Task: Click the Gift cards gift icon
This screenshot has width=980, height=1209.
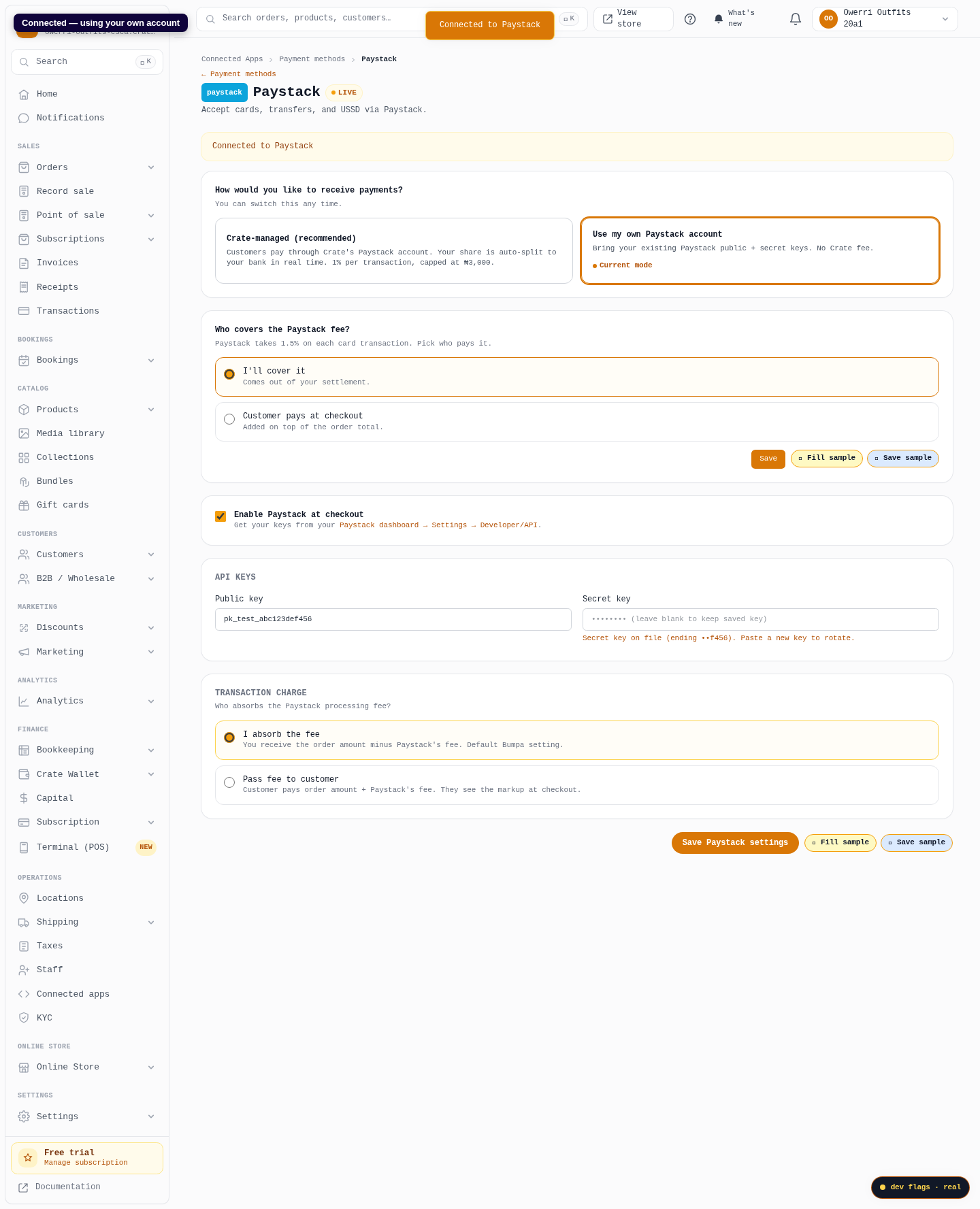Action: [24, 505]
